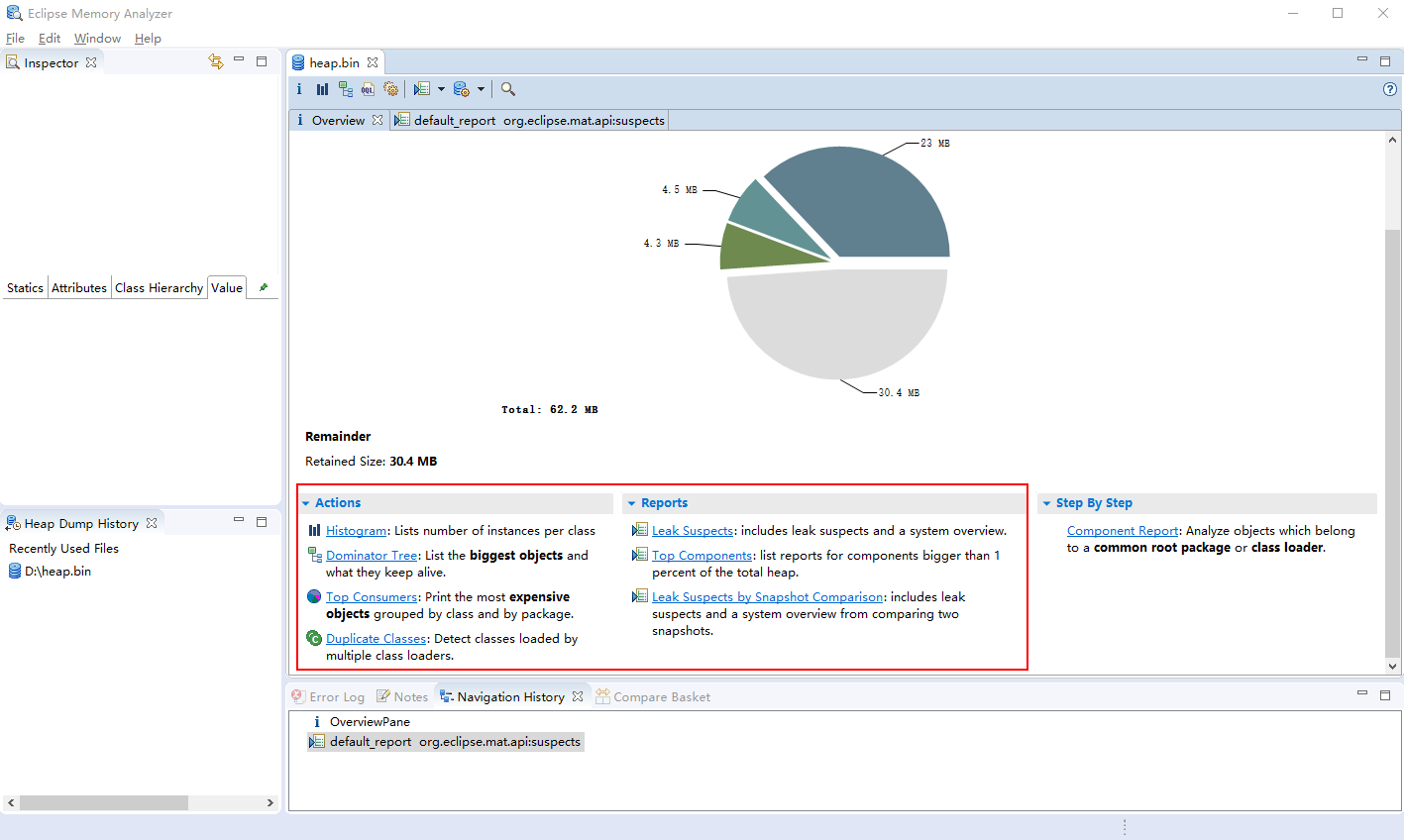1404x840 pixels.
Task: Open help question mark icon
Action: (x=1389, y=89)
